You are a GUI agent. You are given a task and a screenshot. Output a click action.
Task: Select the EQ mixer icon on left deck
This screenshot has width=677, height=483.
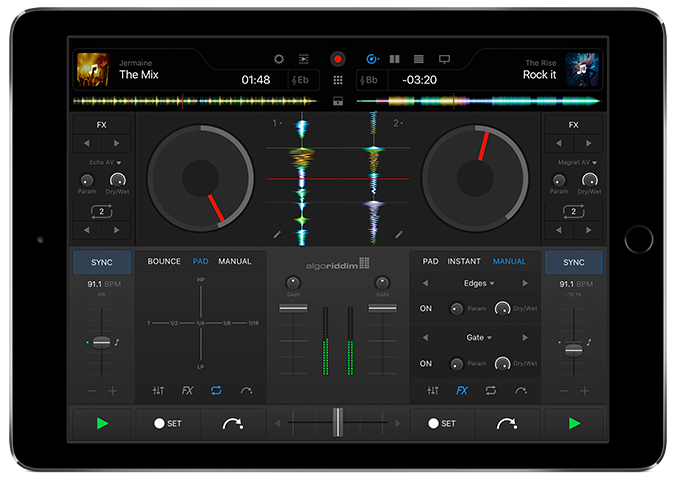[x=158, y=390]
